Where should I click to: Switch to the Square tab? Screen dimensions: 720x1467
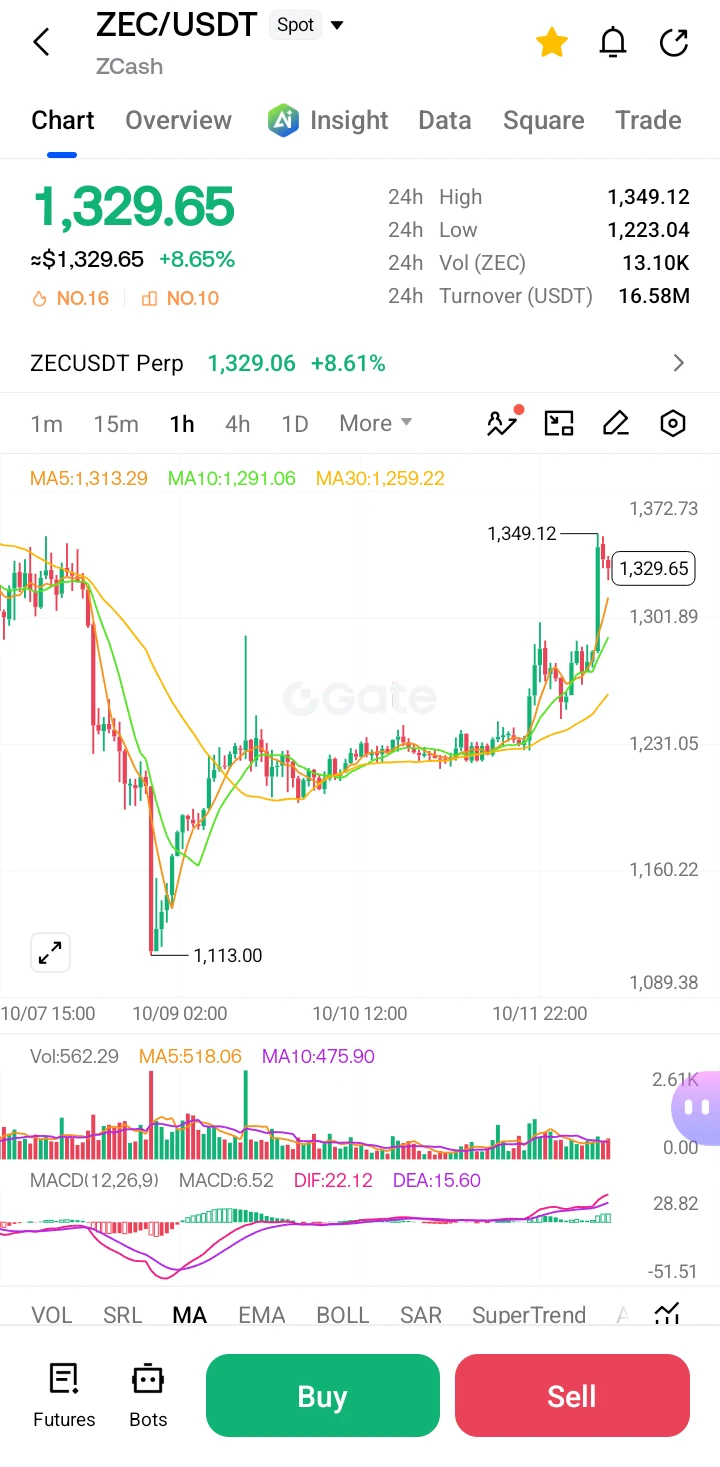point(544,121)
